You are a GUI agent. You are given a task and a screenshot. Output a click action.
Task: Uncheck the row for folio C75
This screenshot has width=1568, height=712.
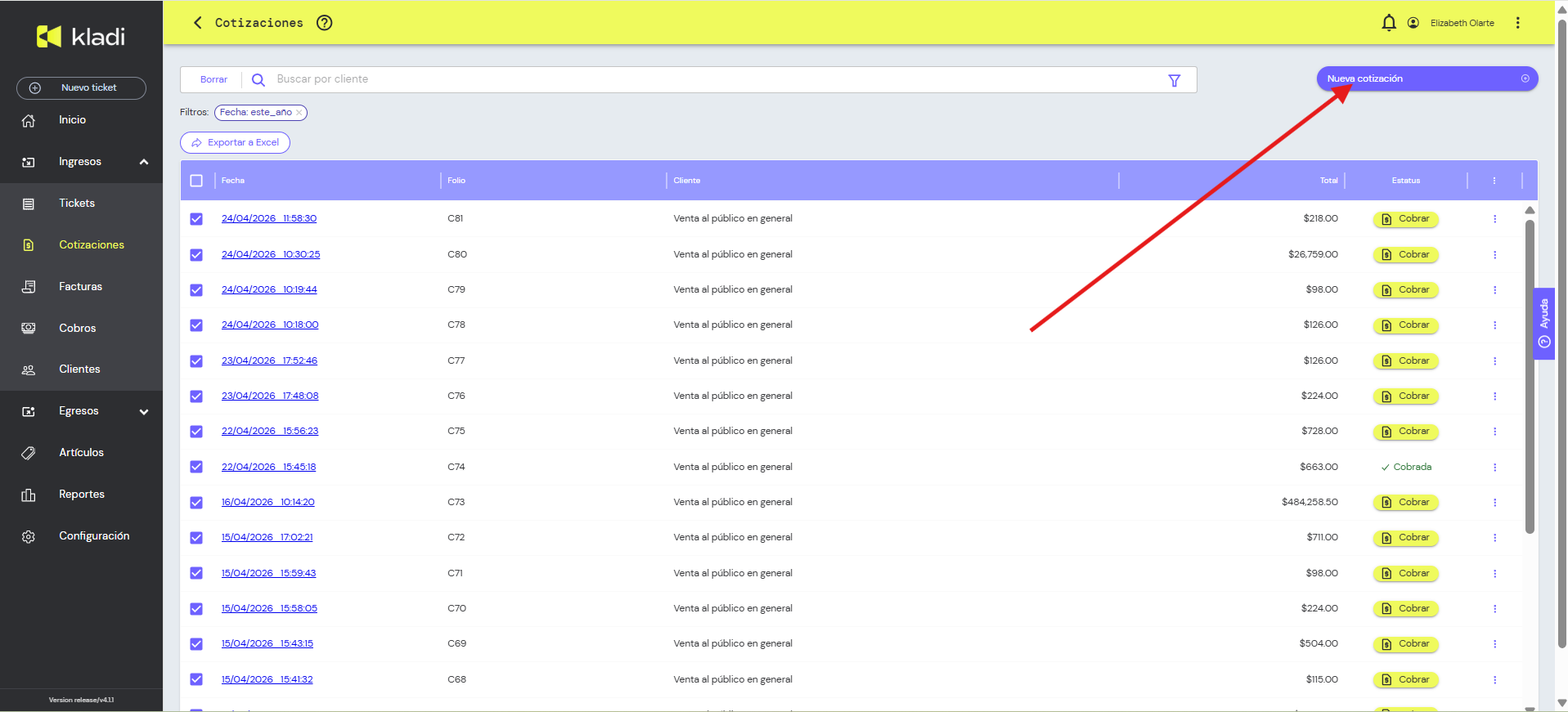[x=196, y=432]
